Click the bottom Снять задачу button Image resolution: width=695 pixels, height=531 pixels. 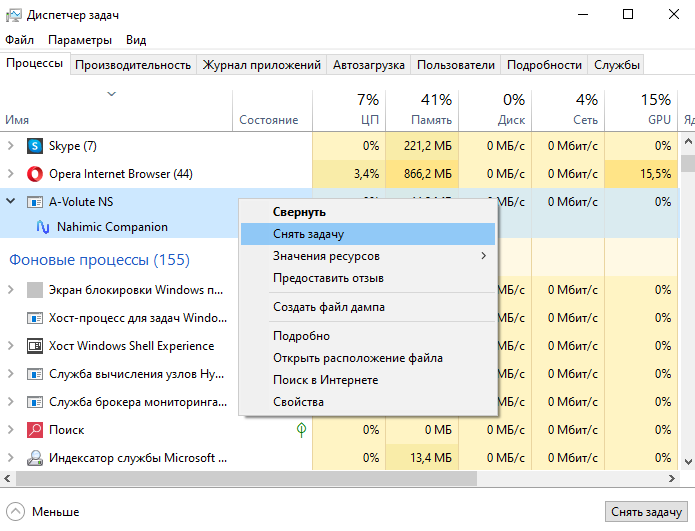(x=646, y=512)
